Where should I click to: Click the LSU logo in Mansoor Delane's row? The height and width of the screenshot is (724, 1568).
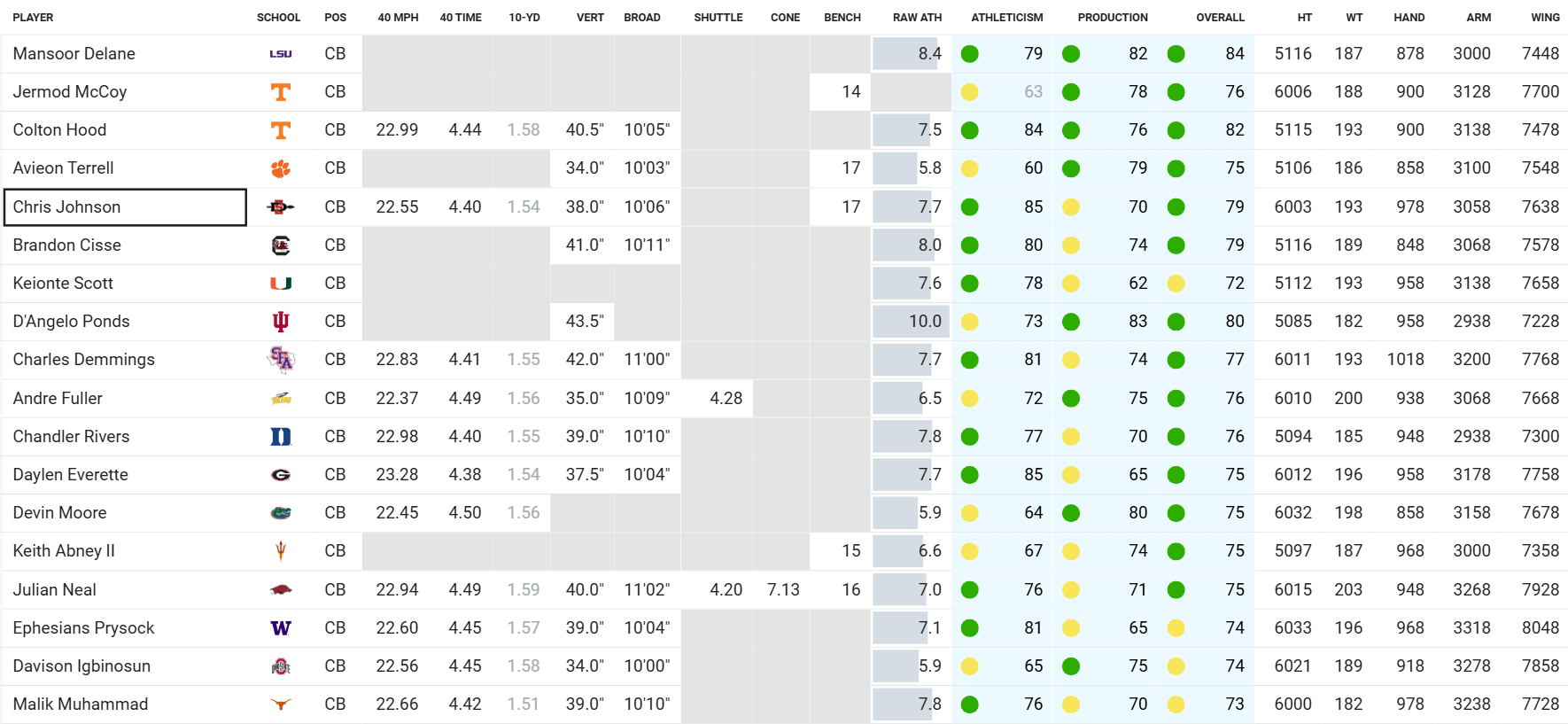click(x=280, y=54)
